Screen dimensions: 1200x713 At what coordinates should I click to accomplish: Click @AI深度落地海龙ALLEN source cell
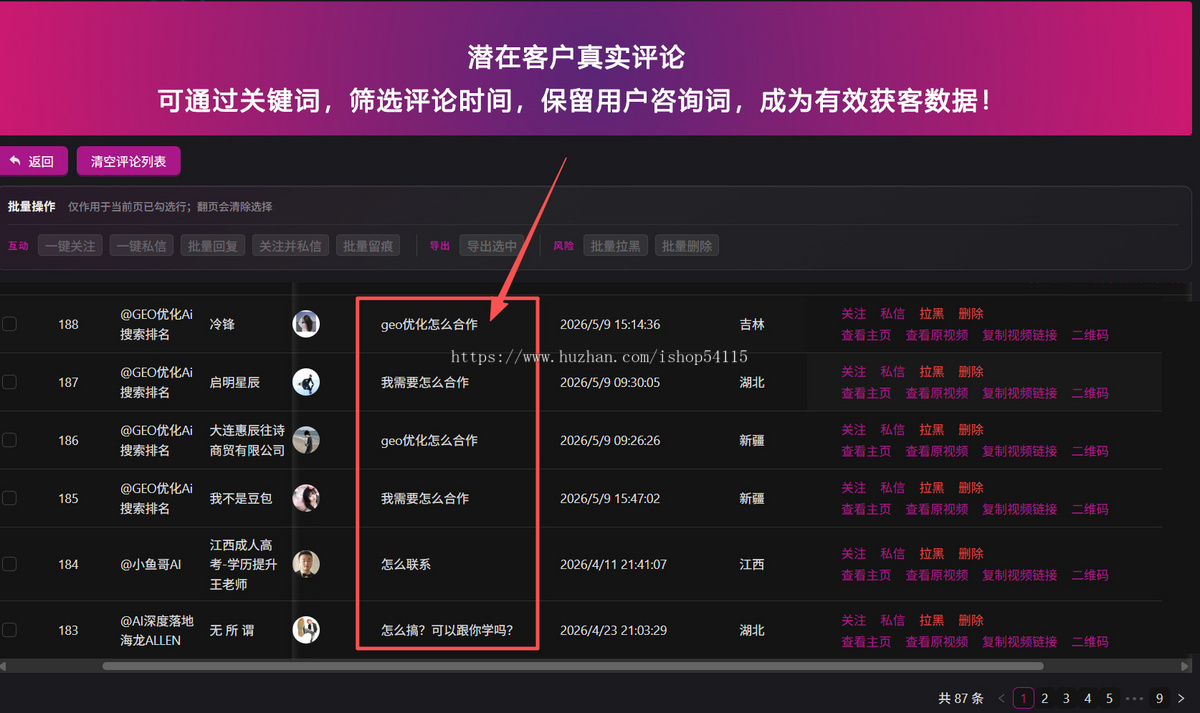(157, 630)
